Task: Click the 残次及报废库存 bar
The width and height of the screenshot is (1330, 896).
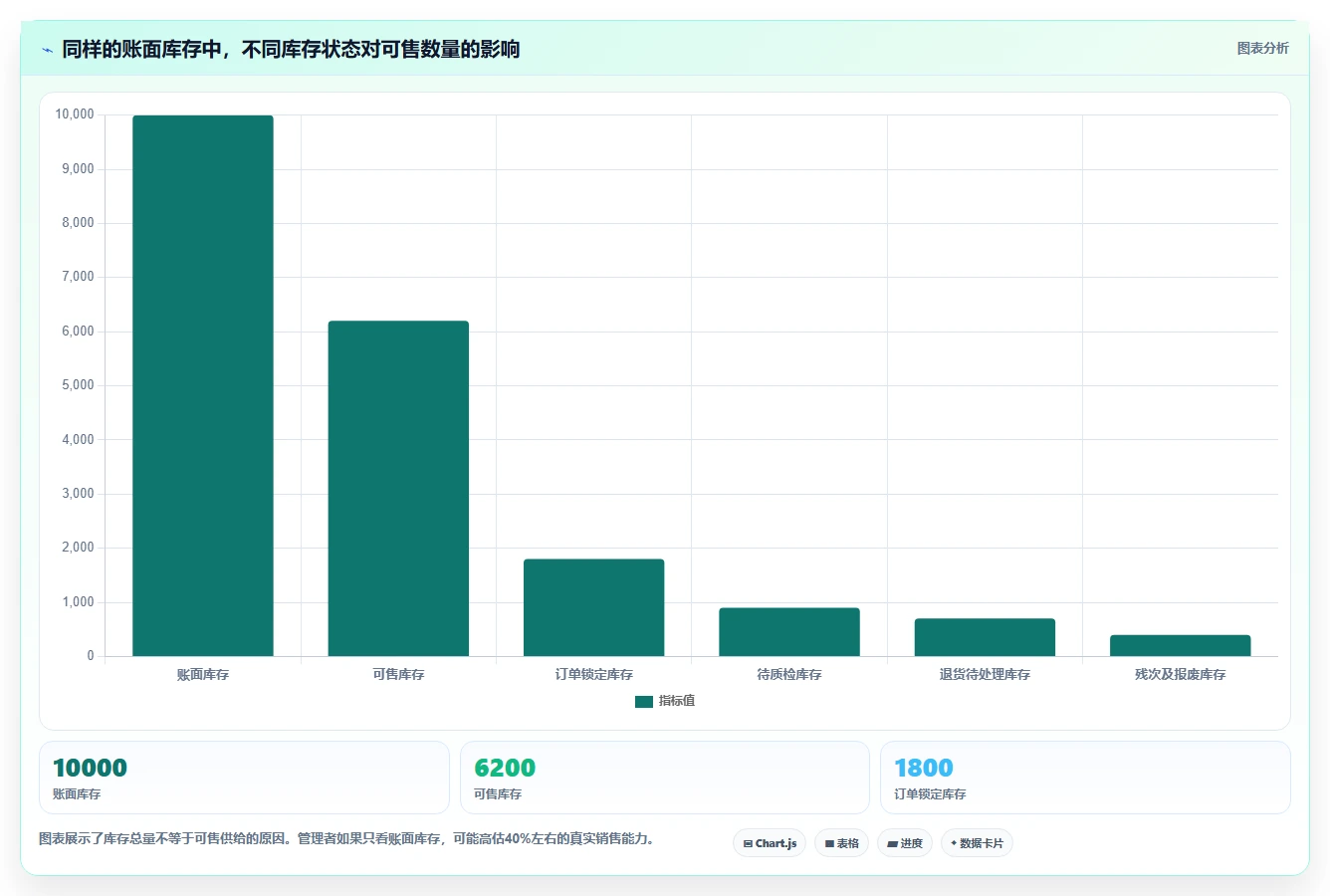Action: tap(1180, 645)
